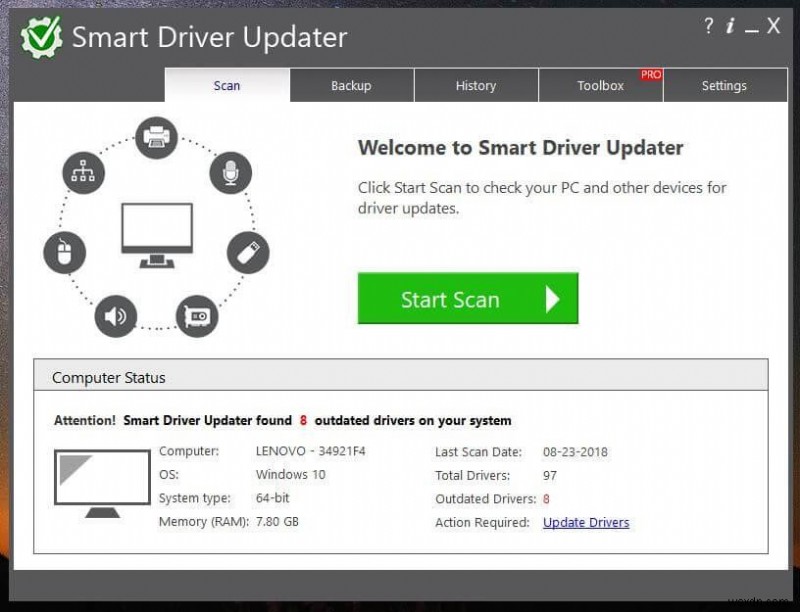Follow the Update Drivers link
Screen dimensions: 800x612
[x=586, y=523]
